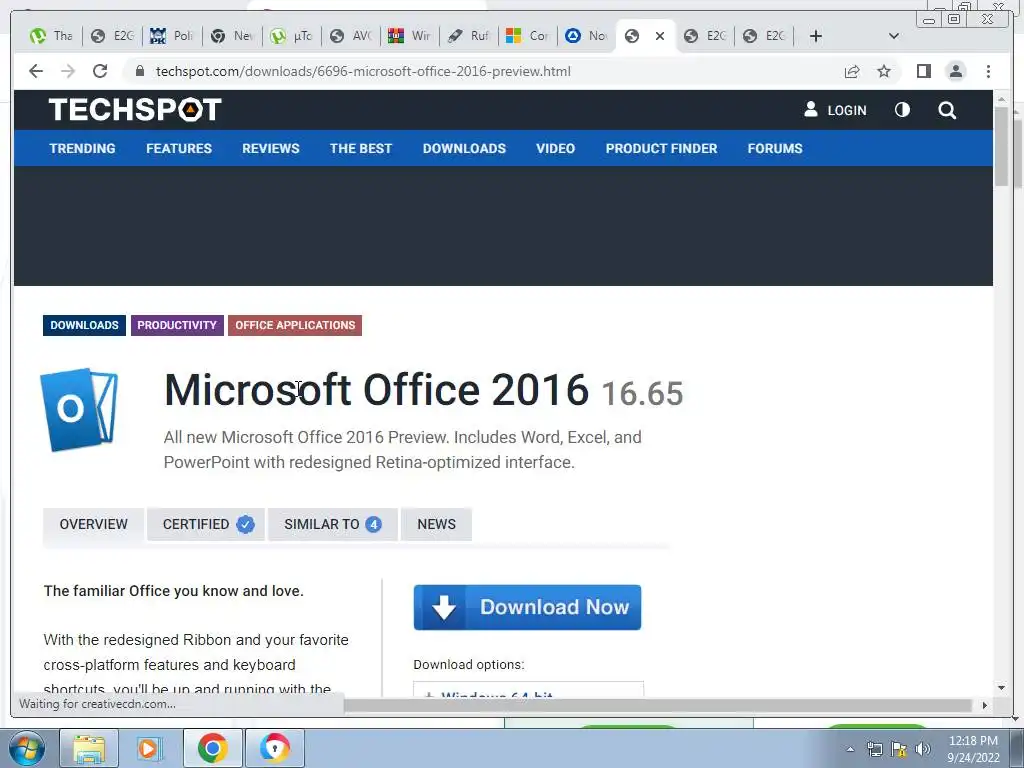Click the DOWNLOADS breadcrumb tag
1024x768 pixels.
[84, 325]
